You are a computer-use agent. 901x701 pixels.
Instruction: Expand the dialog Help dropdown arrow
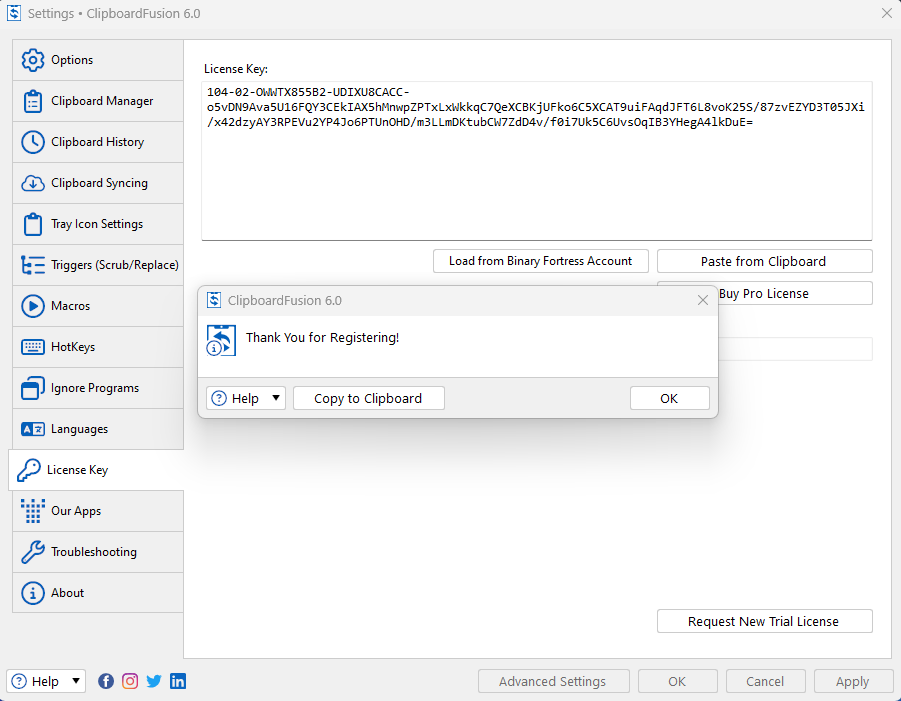[276, 398]
